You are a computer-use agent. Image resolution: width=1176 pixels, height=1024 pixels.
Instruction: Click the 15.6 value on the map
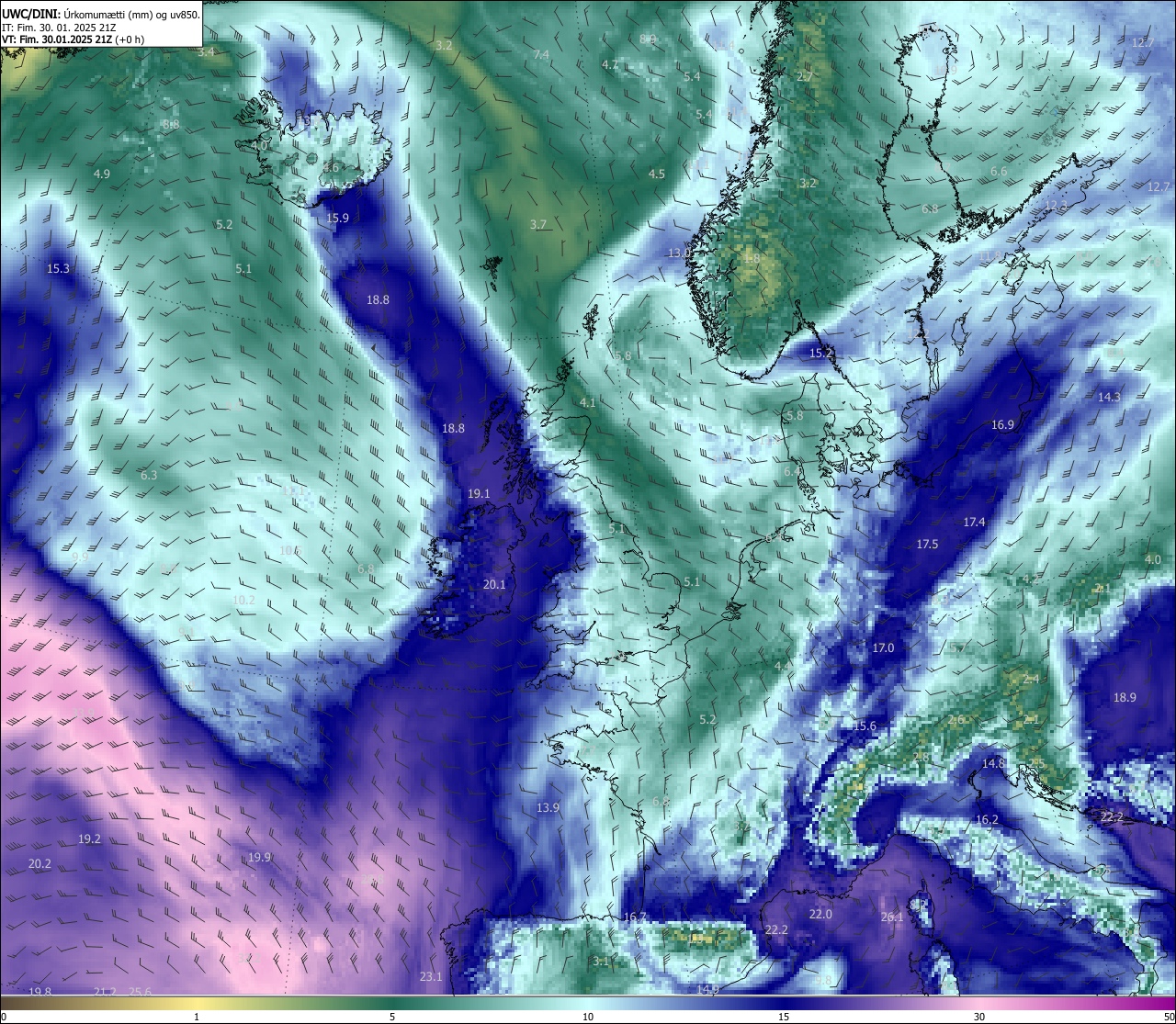(x=865, y=726)
